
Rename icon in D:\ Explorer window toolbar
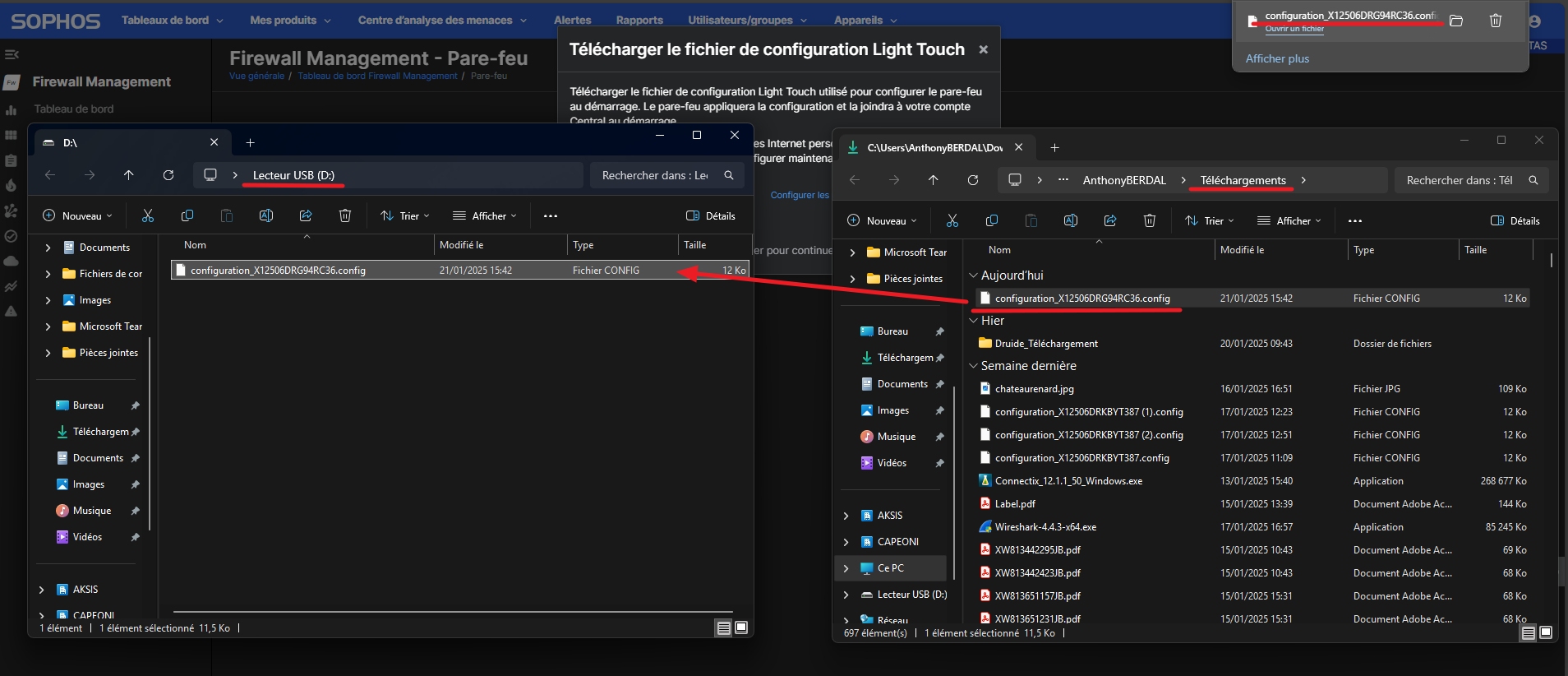[x=266, y=215]
